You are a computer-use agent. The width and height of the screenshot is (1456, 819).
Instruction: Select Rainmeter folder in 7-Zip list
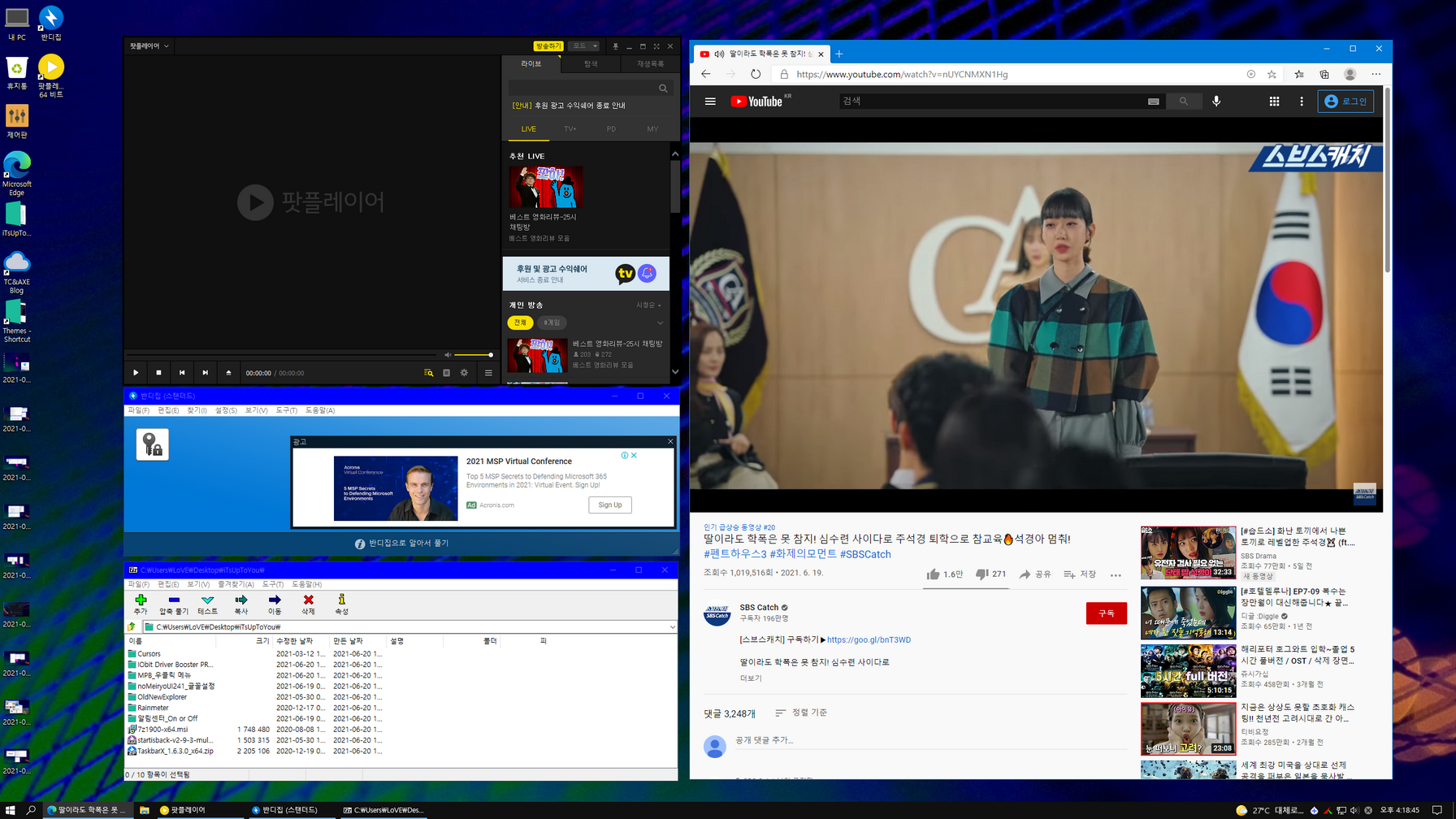point(153,708)
